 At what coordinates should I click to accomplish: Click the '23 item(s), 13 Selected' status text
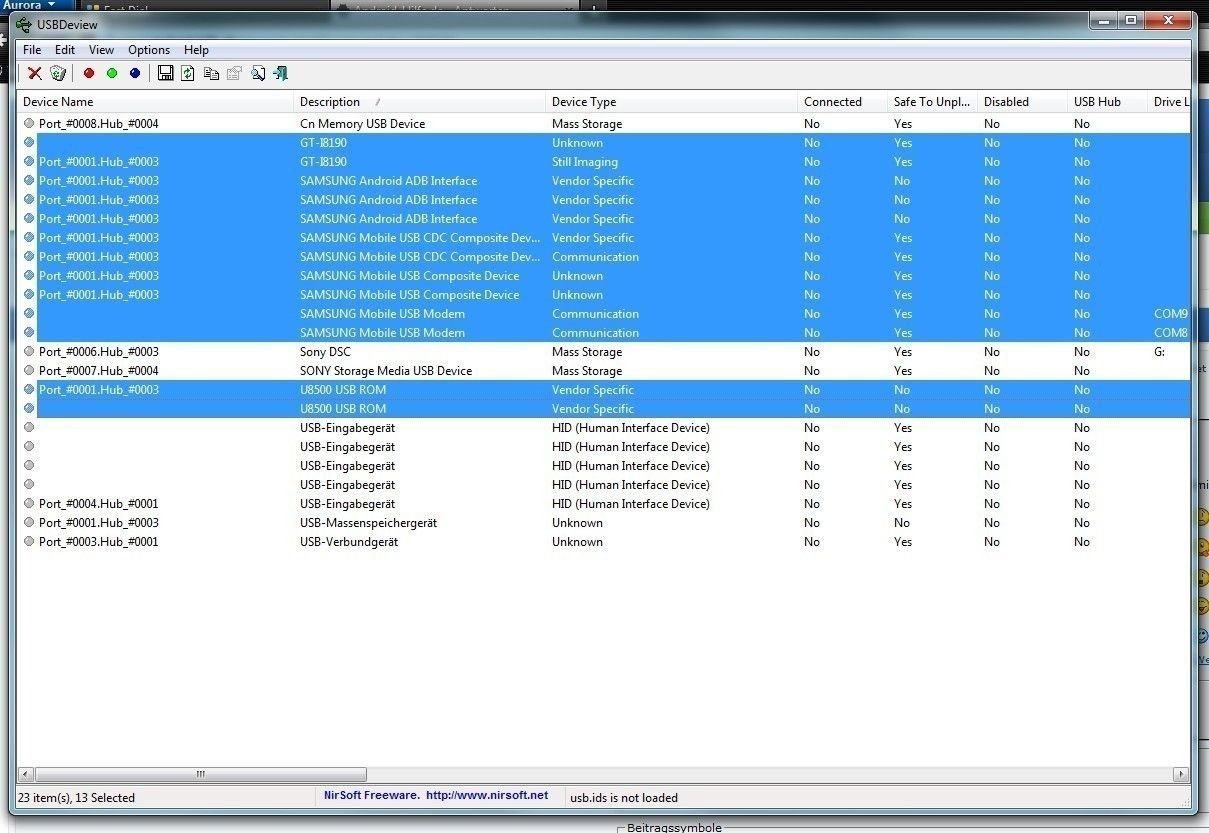[x=76, y=798]
